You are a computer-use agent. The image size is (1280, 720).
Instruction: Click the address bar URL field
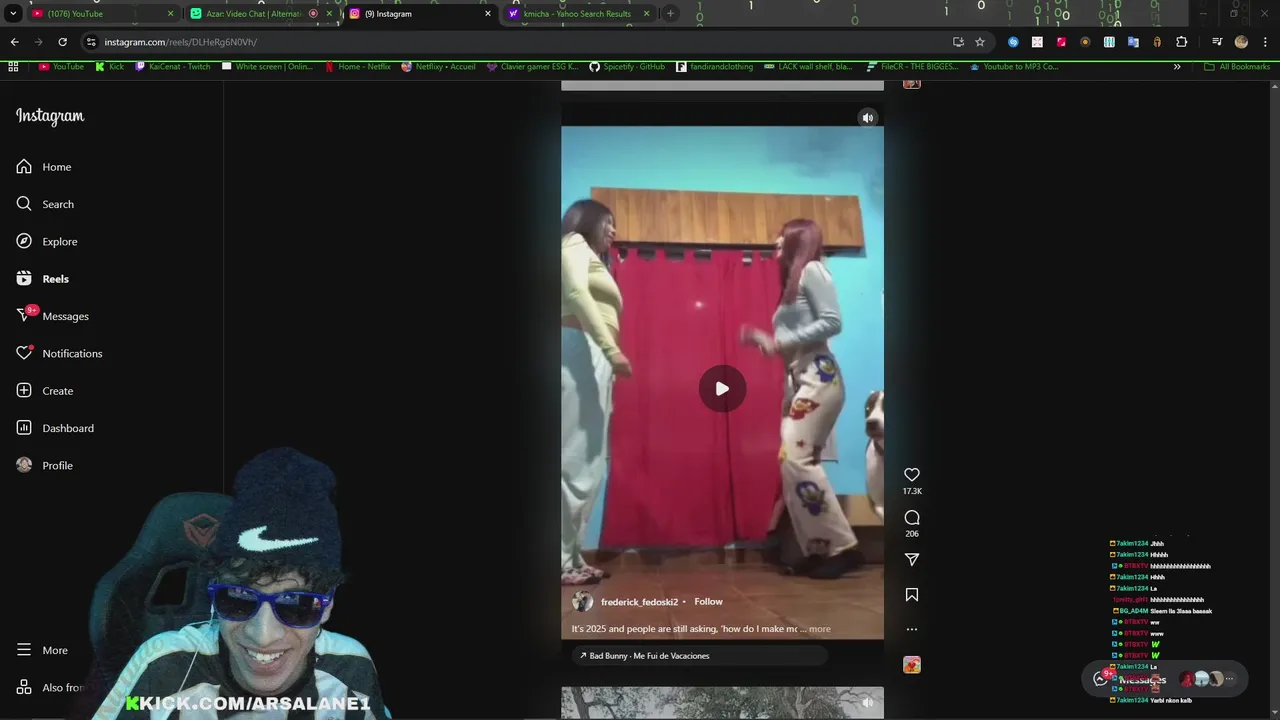(520, 42)
